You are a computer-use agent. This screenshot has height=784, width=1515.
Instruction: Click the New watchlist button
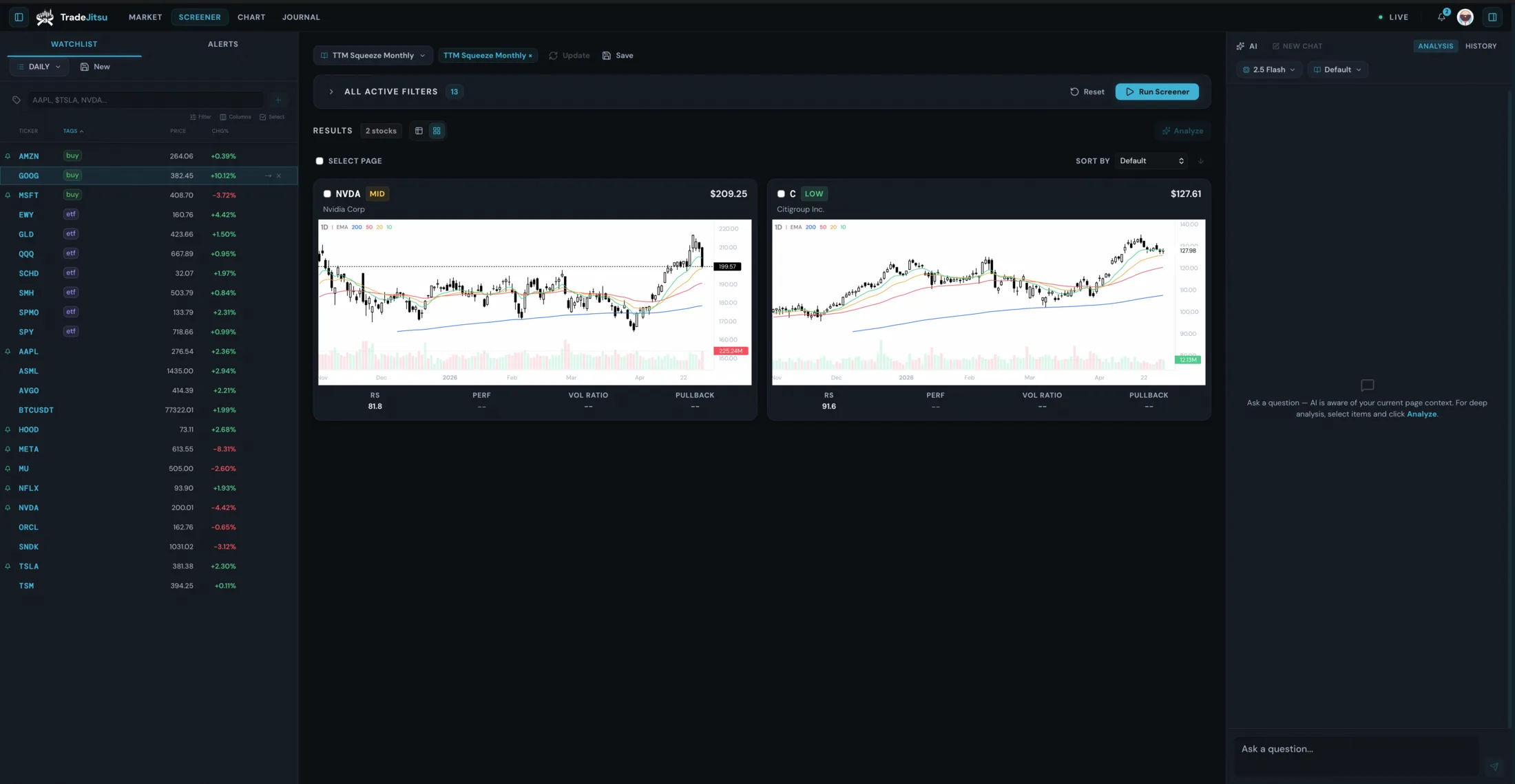[95, 67]
